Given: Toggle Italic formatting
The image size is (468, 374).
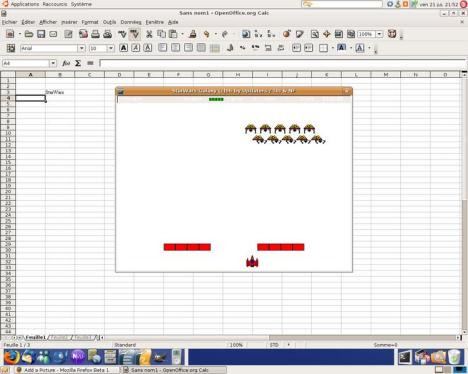Looking at the screenshot, I should (136, 48).
